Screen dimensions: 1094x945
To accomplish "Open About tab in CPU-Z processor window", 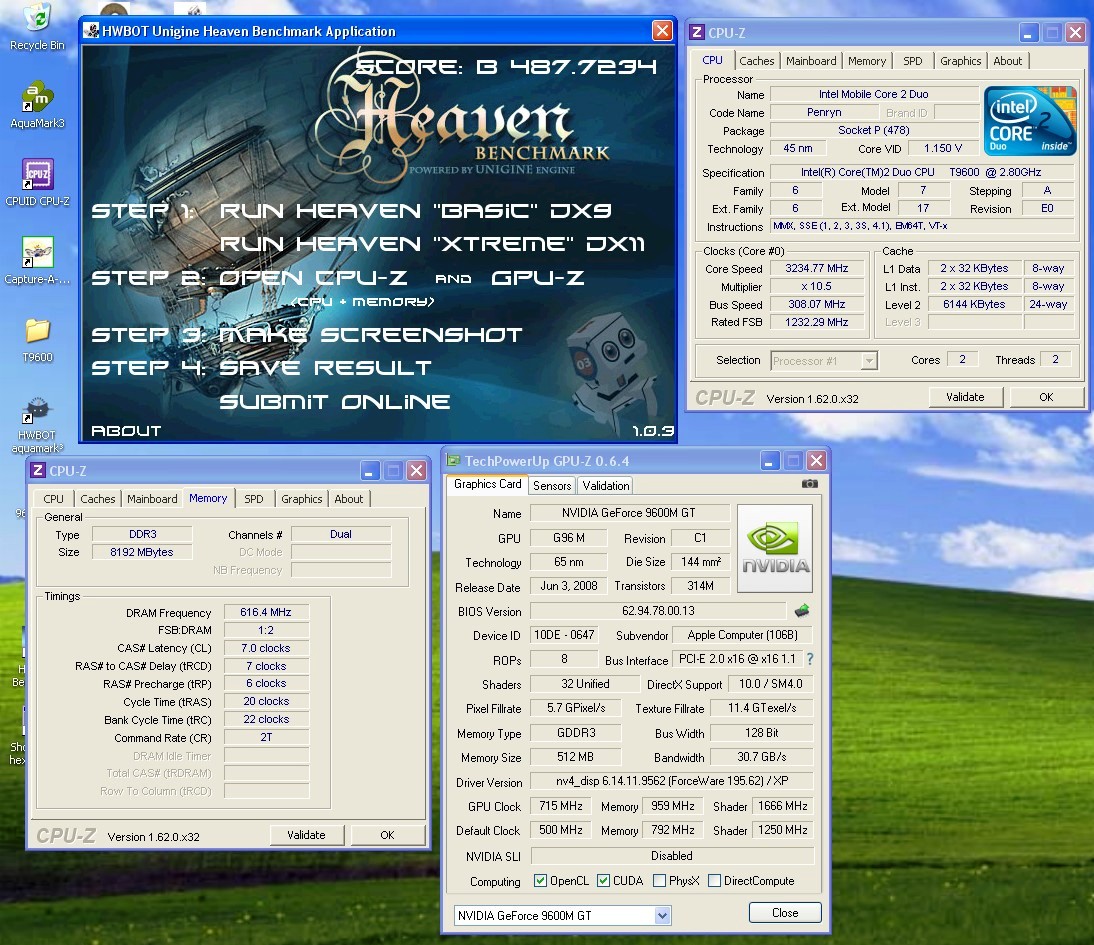I will point(1007,61).
